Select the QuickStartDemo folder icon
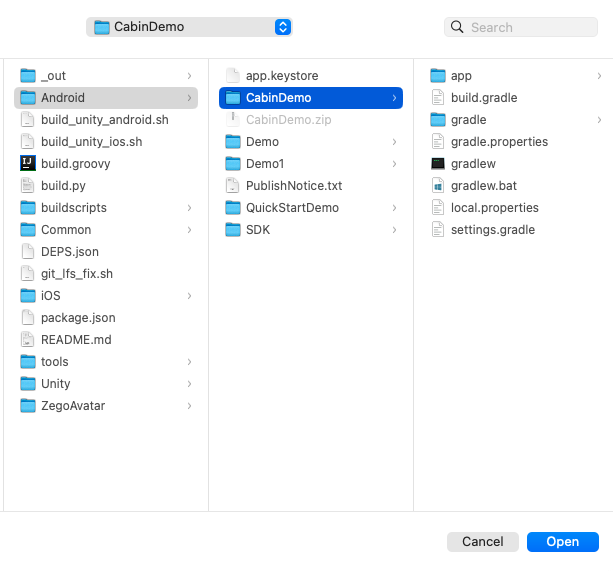Image resolution: width=613 pixels, height=571 pixels. pyautogui.click(x=233, y=208)
